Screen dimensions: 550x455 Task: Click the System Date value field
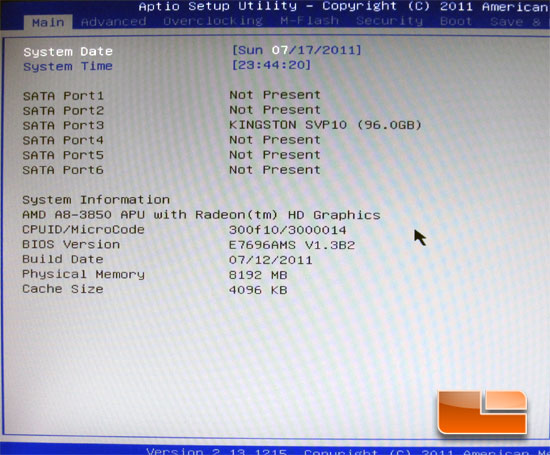[x=296, y=50]
